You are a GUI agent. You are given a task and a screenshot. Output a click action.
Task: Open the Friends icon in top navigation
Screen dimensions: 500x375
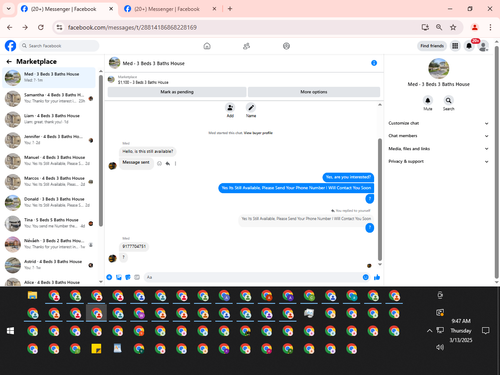246,46
